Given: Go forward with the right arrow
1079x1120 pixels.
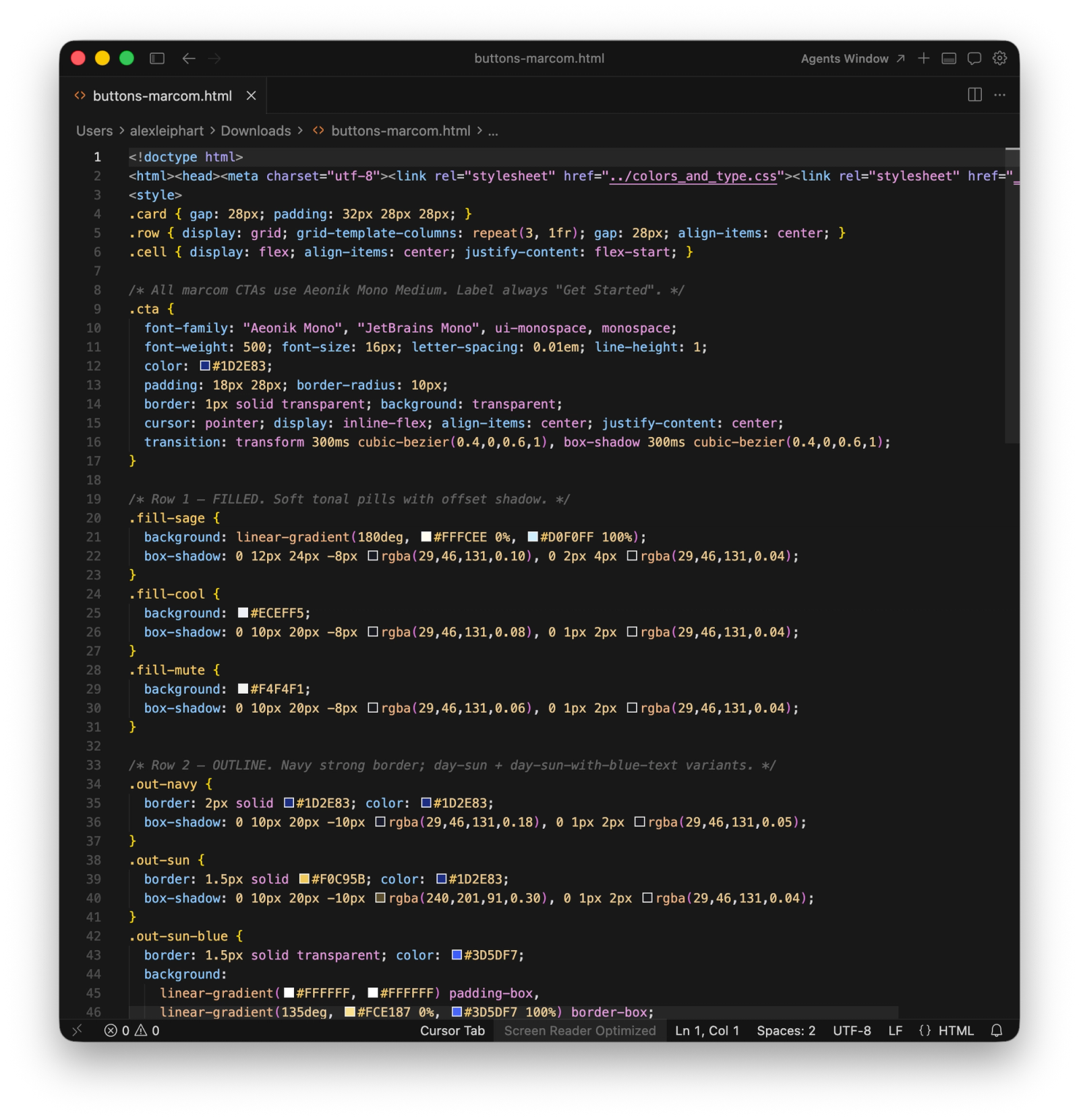Looking at the screenshot, I should pyautogui.click(x=215, y=59).
